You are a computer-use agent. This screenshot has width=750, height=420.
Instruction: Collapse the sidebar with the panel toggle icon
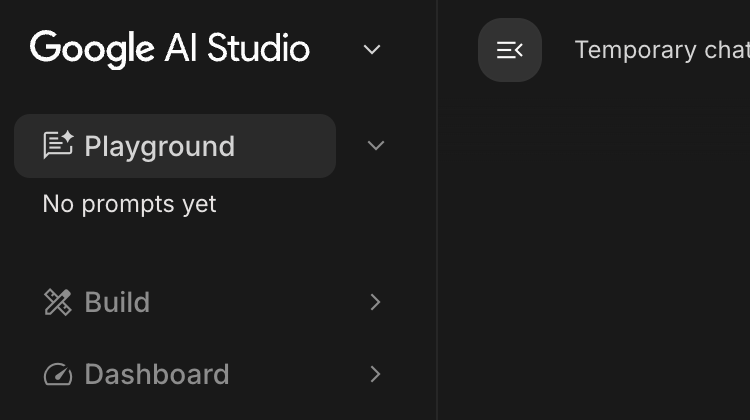(x=510, y=50)
